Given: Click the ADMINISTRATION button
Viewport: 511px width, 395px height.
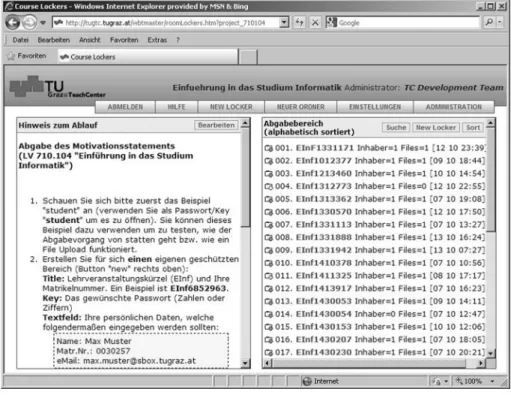Looking at the screenshot, I should pos(453,107).
